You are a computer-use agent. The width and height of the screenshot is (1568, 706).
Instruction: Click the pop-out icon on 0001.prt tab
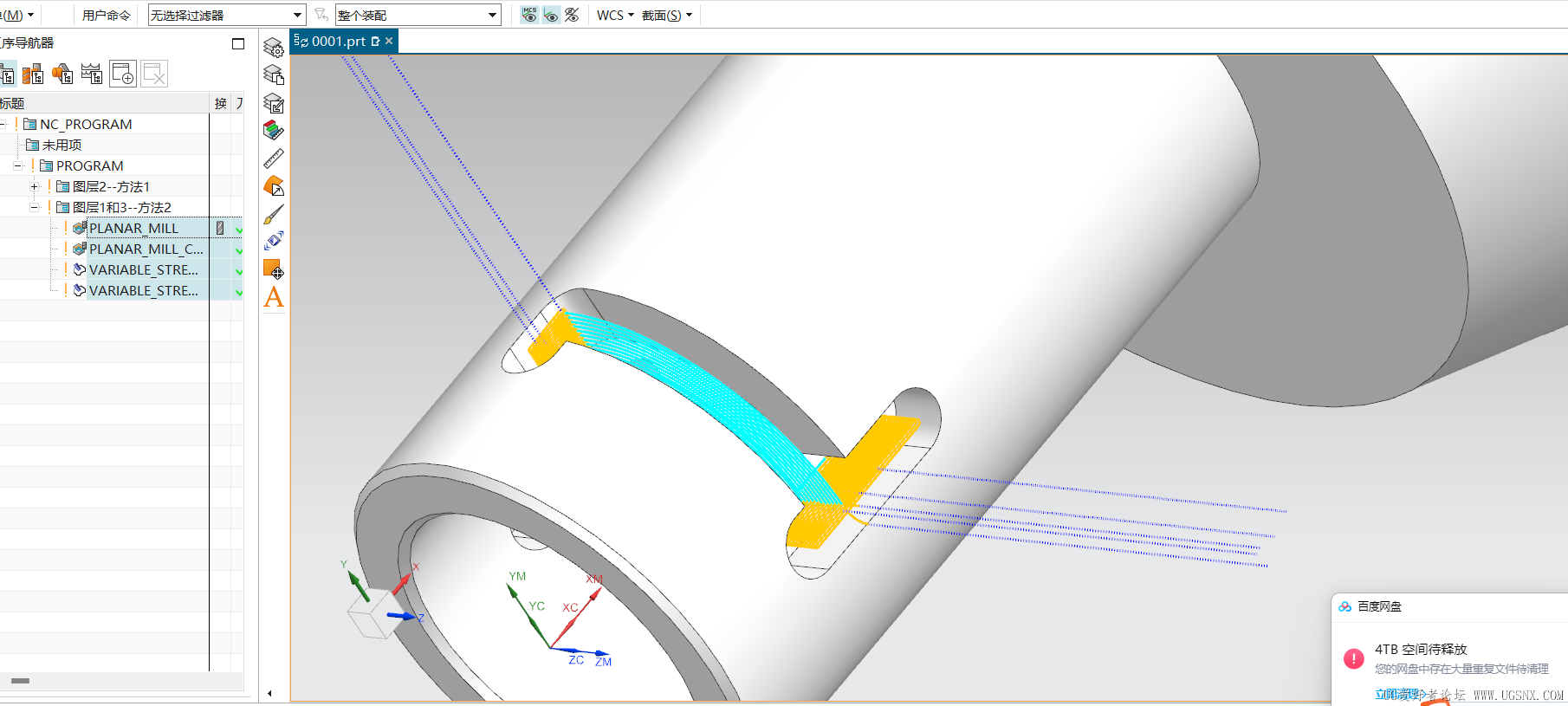coord(375,41)
